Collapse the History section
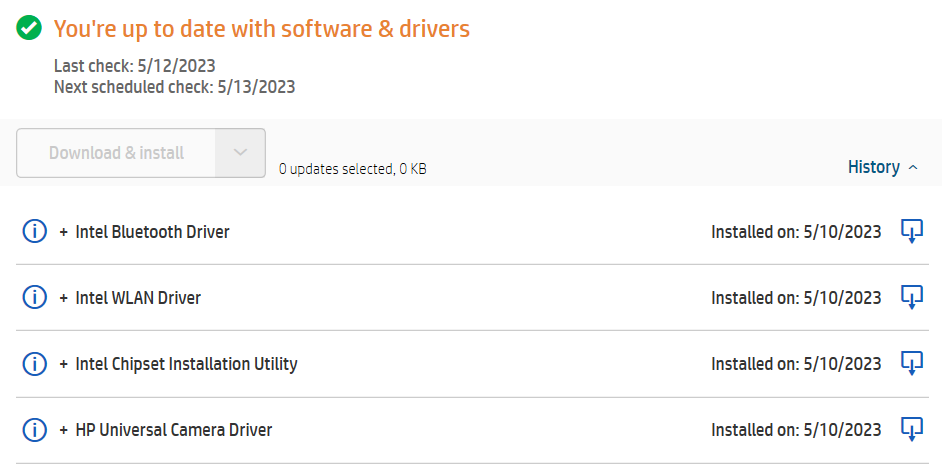Viewport: 942px width, 466px height. (x=913, y=168)
